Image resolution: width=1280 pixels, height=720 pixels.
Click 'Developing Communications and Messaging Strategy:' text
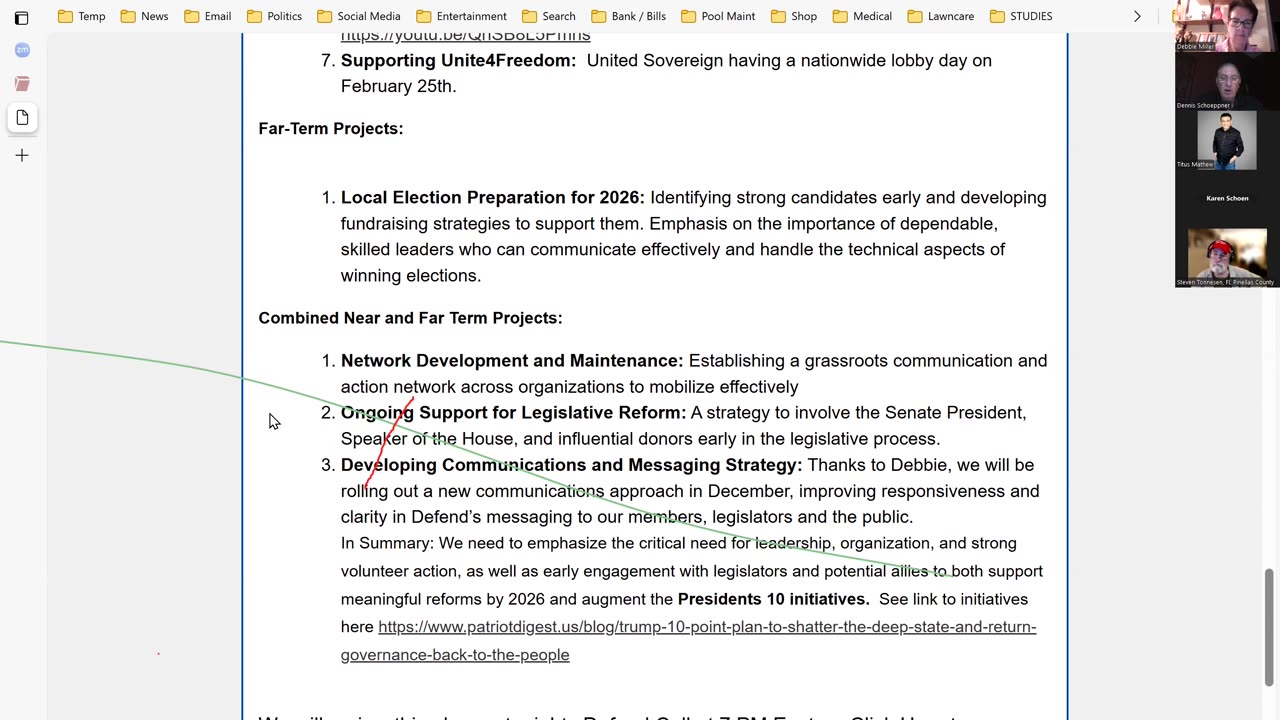click(x=571, y=465)
